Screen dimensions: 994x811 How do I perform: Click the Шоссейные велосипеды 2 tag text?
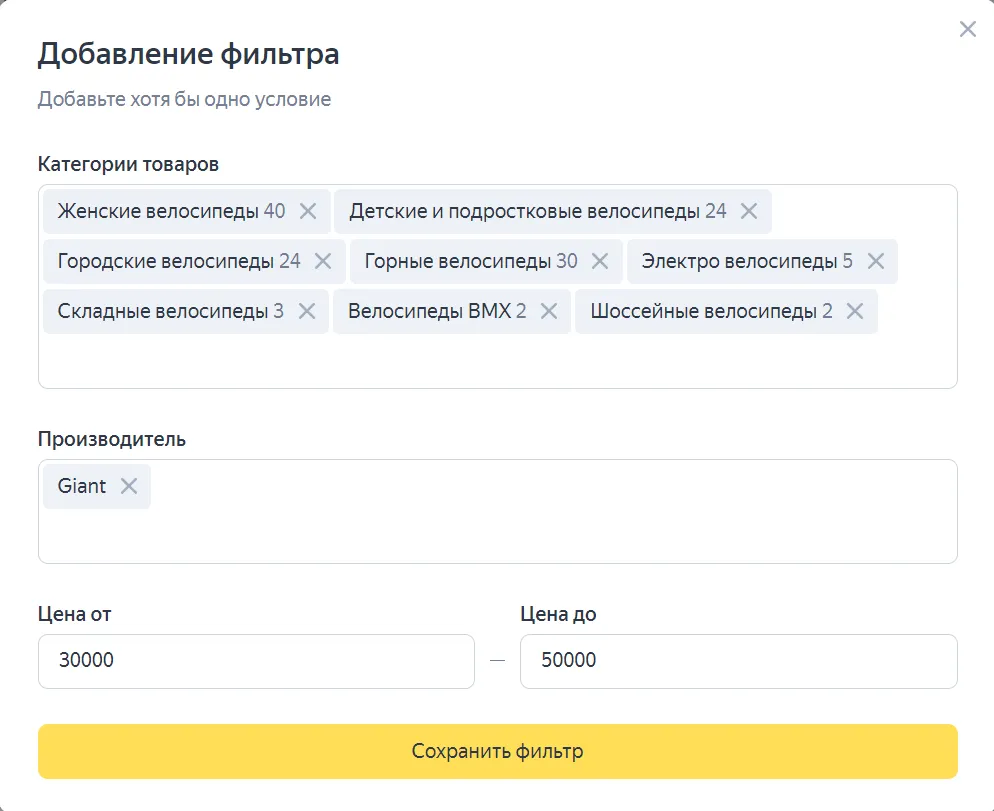point(711,311)
